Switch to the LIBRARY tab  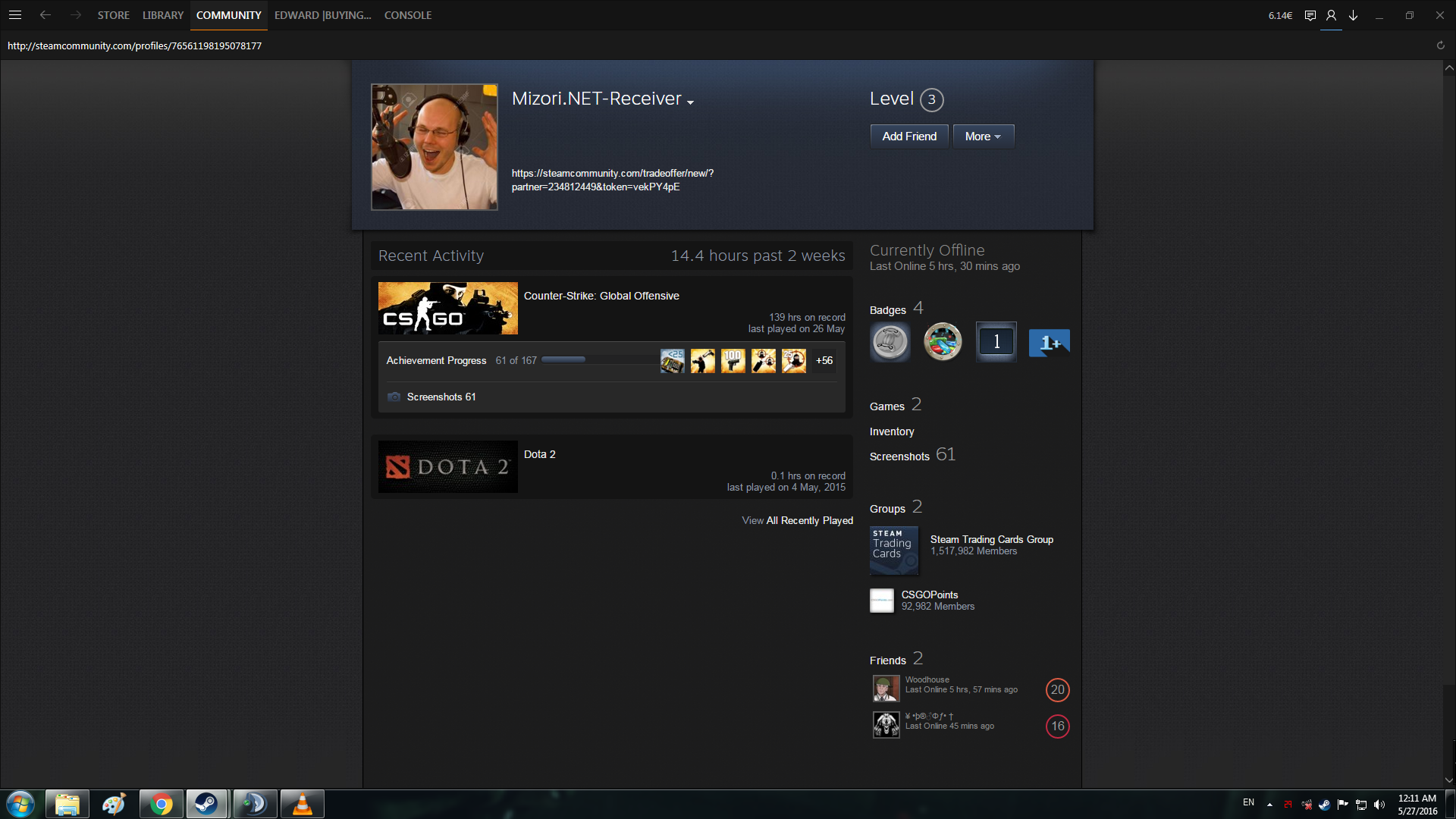click(162, 15)
